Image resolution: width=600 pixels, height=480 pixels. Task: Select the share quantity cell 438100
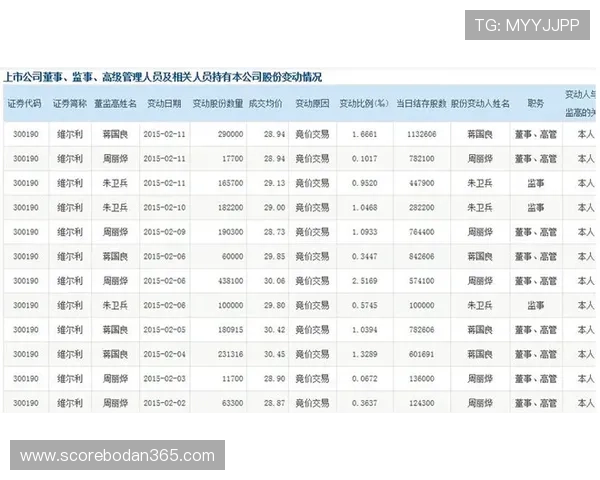point(231,281)
